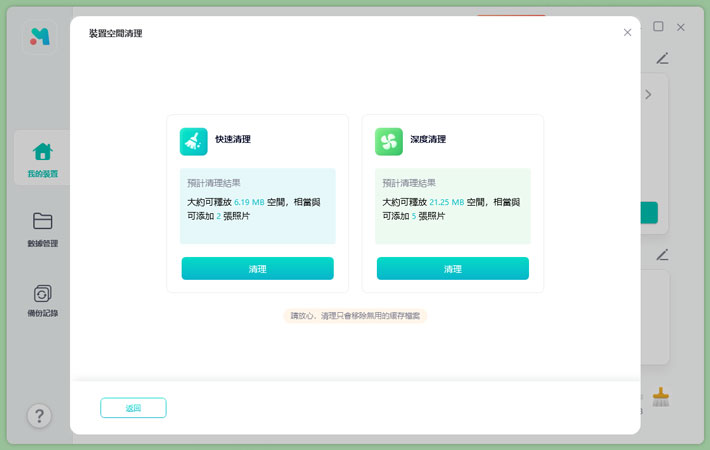Open the help question mark icon

click(x=39, y=415)
